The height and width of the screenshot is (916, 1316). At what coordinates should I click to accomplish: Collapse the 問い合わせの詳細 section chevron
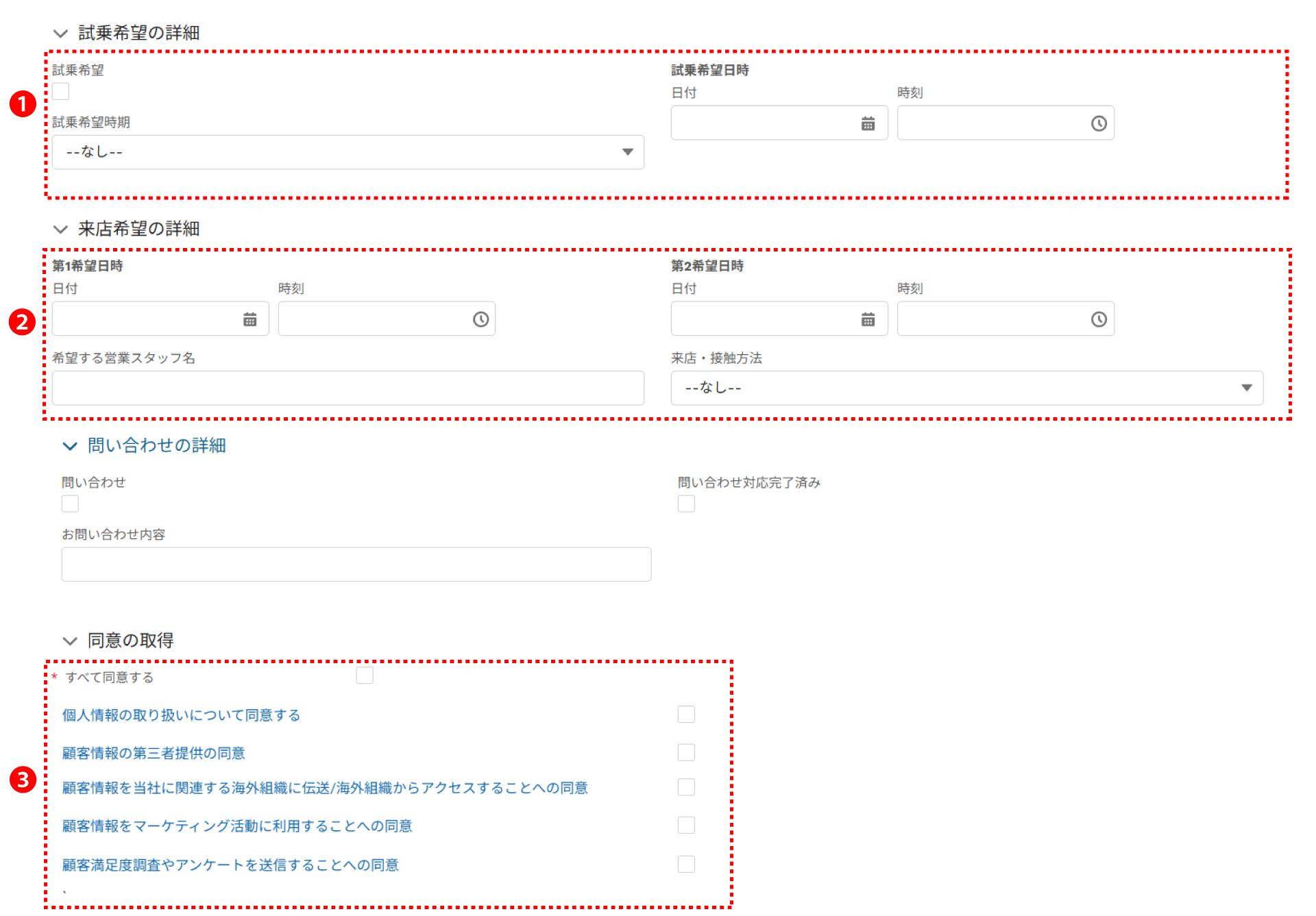coord(70,447)
